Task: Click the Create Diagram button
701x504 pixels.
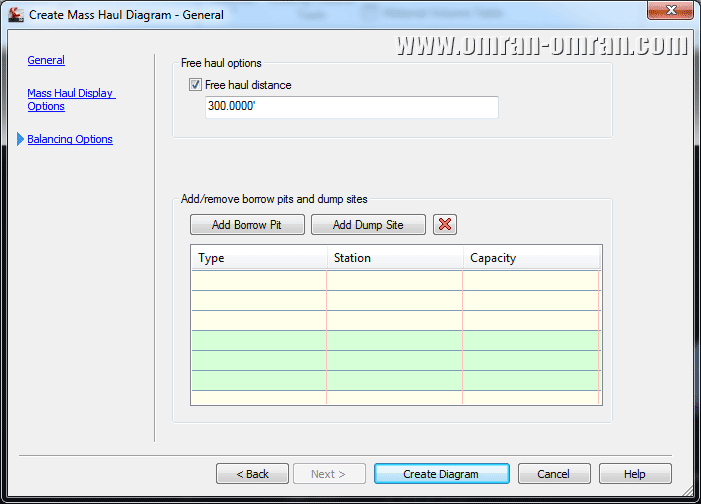Action: click(441, 474)
